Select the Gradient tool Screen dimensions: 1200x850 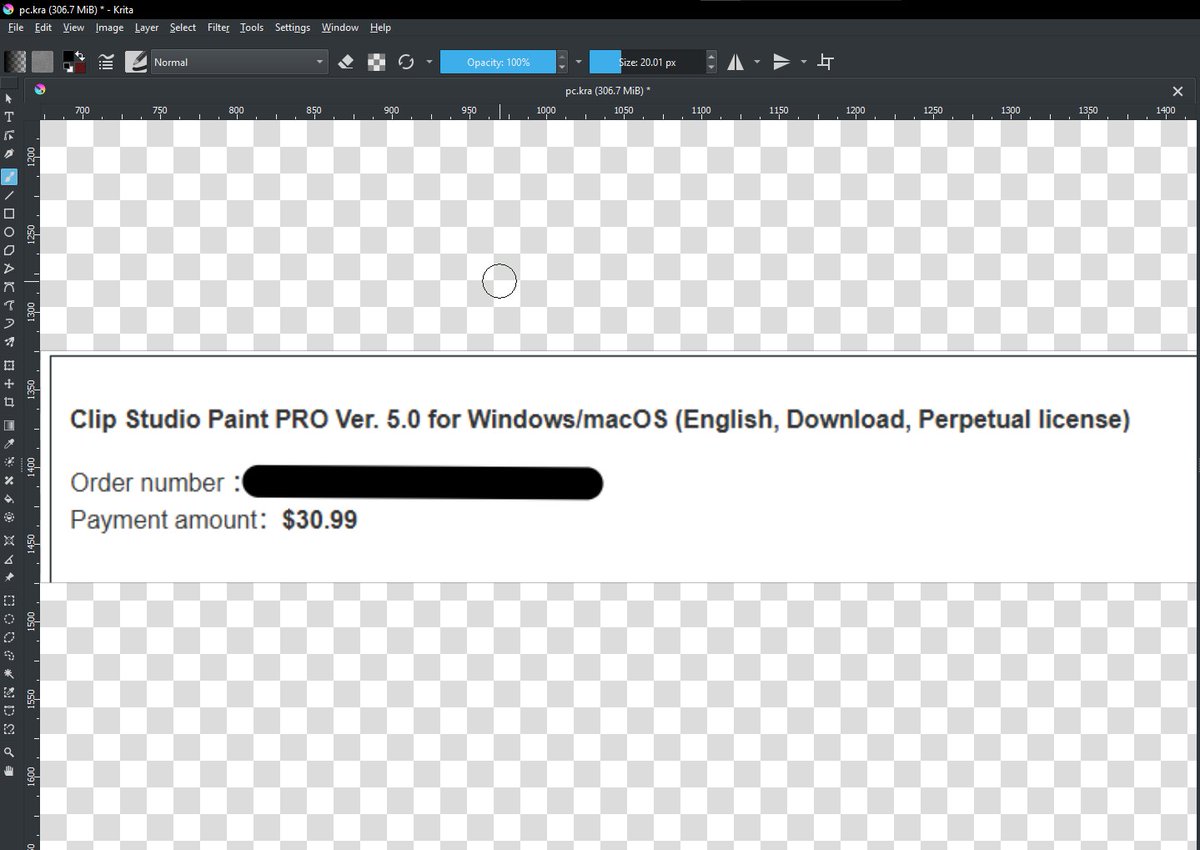(x=9, y=425)
